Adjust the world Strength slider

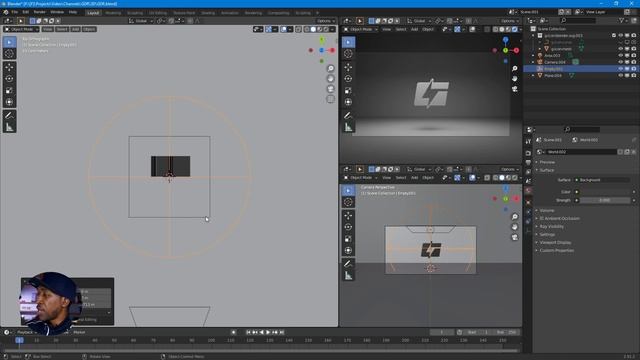605,200
